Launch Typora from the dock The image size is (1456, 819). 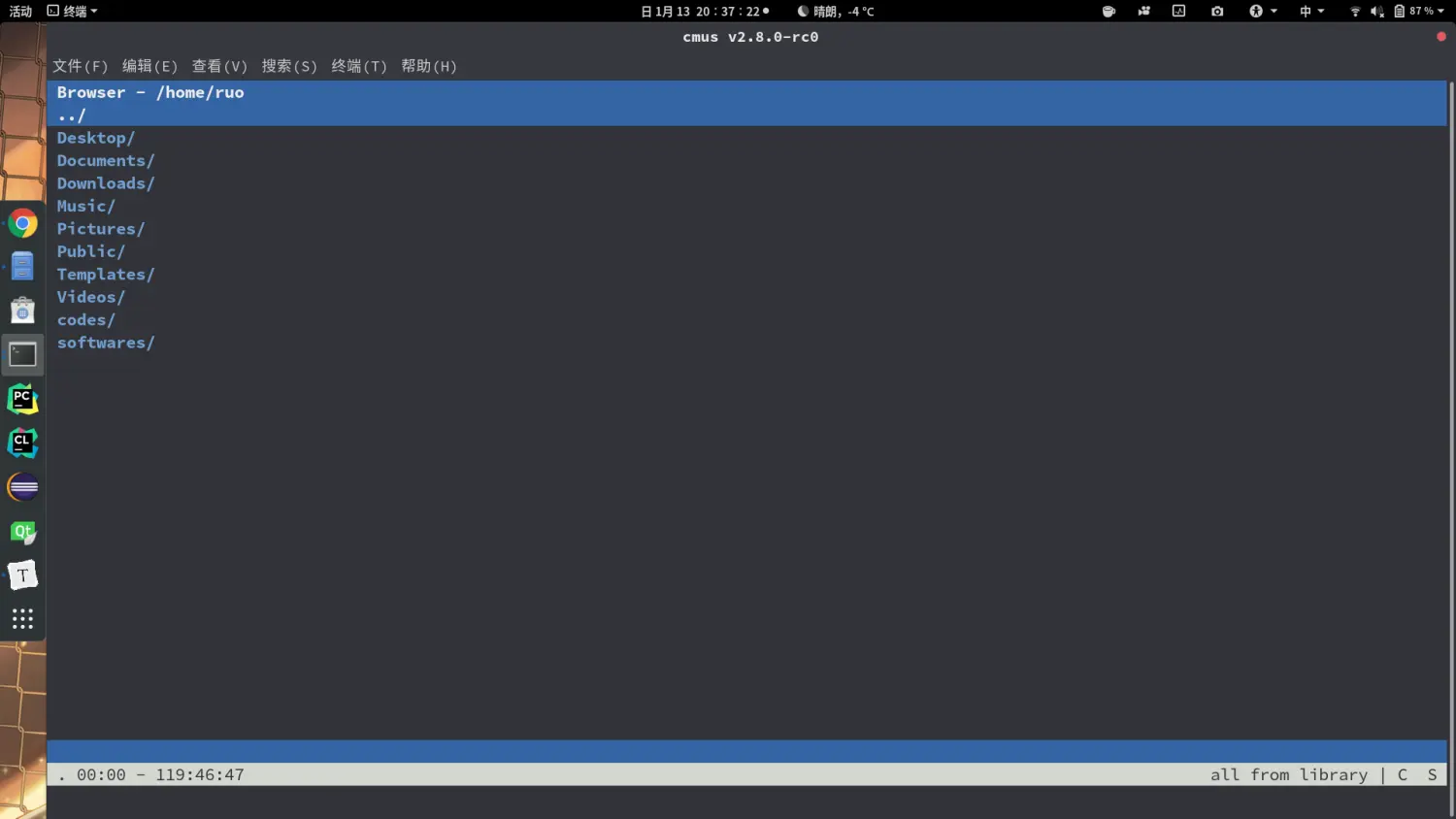pyautogui.click(x=22, y=575)
